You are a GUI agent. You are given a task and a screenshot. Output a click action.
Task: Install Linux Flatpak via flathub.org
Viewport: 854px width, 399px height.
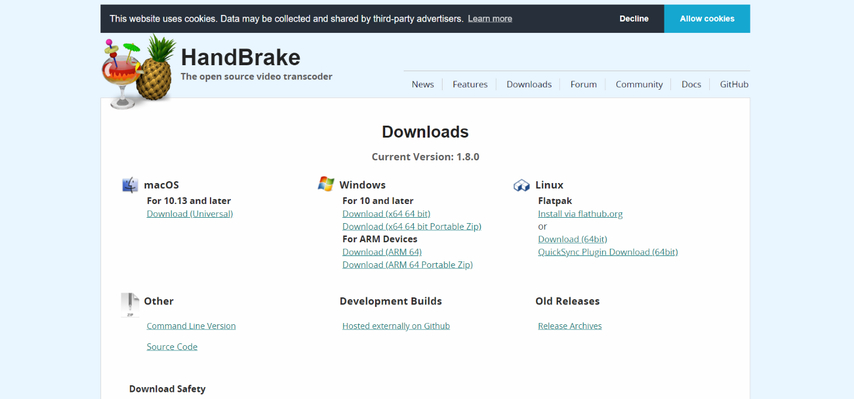(580, 213)
